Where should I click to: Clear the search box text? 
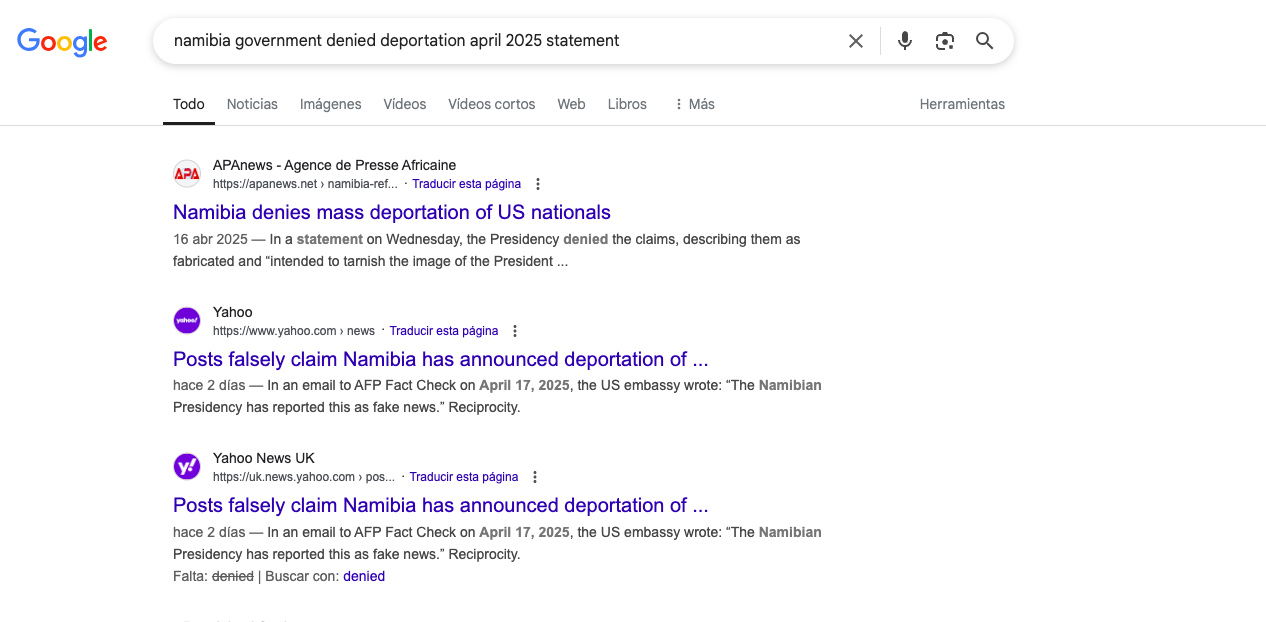856,41
